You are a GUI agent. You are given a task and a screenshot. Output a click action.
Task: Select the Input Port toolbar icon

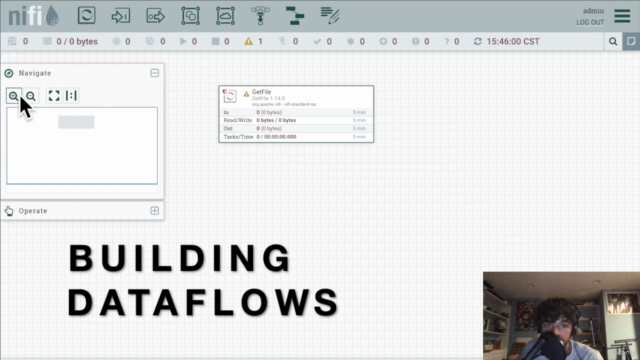pyautogui.click(x=121, y=16)
